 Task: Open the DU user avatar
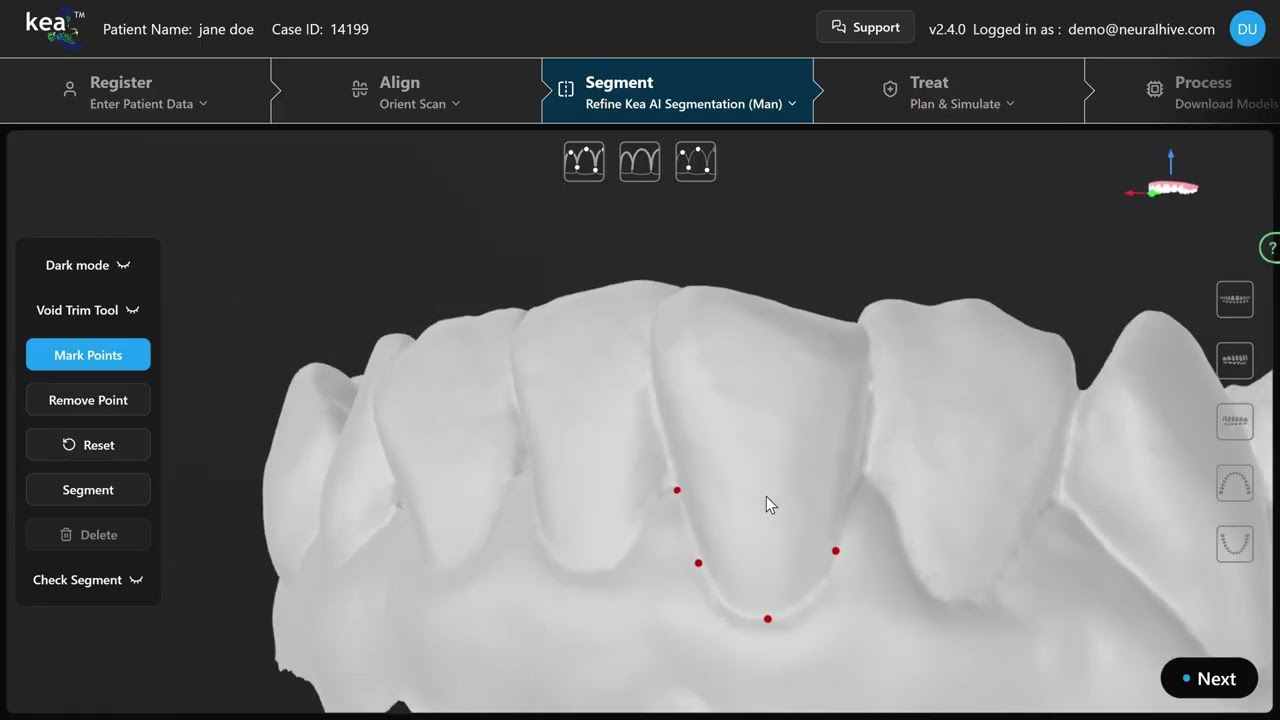coord(1247,29)
